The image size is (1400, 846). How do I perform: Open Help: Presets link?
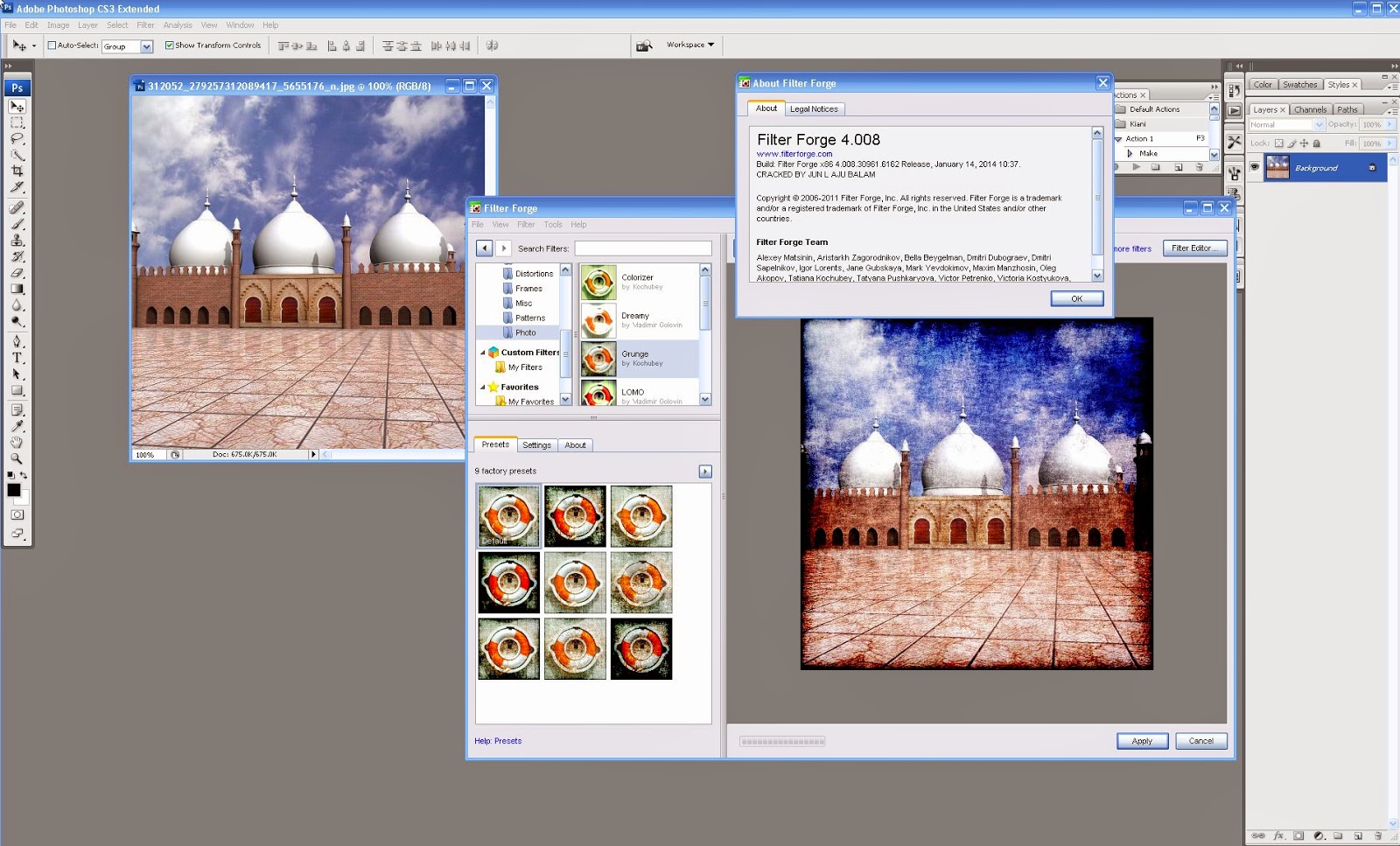(498, 741)
